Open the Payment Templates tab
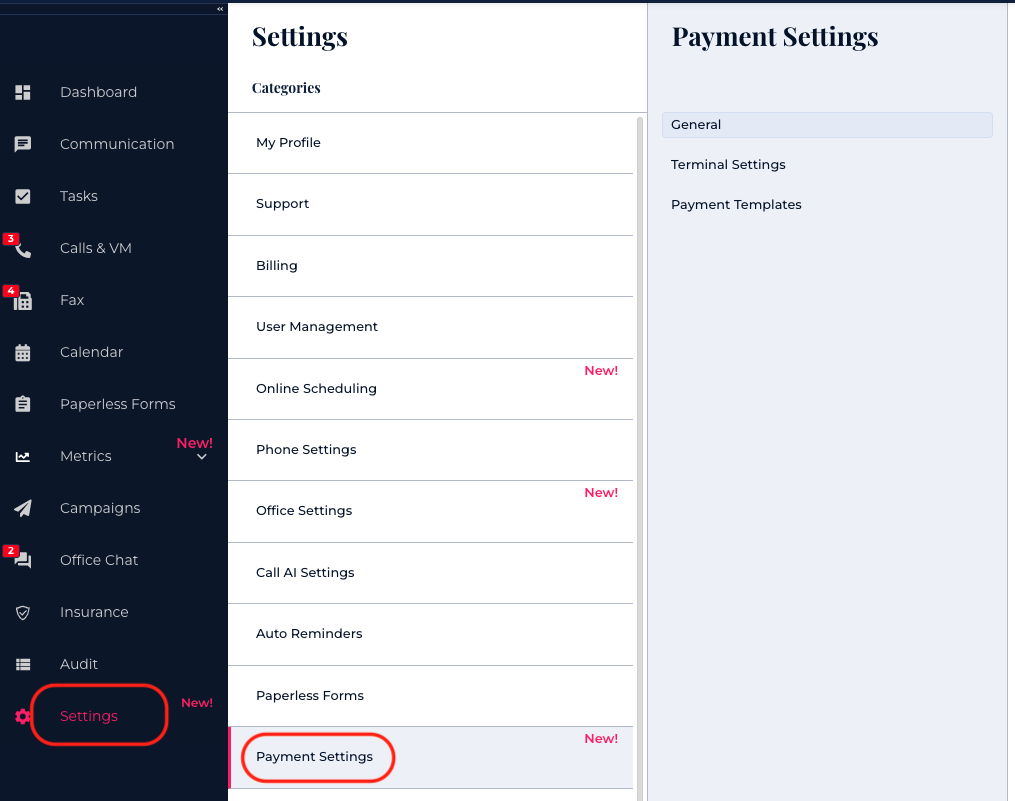This screenshot has width=1015, height=801. tap(736, 205)
